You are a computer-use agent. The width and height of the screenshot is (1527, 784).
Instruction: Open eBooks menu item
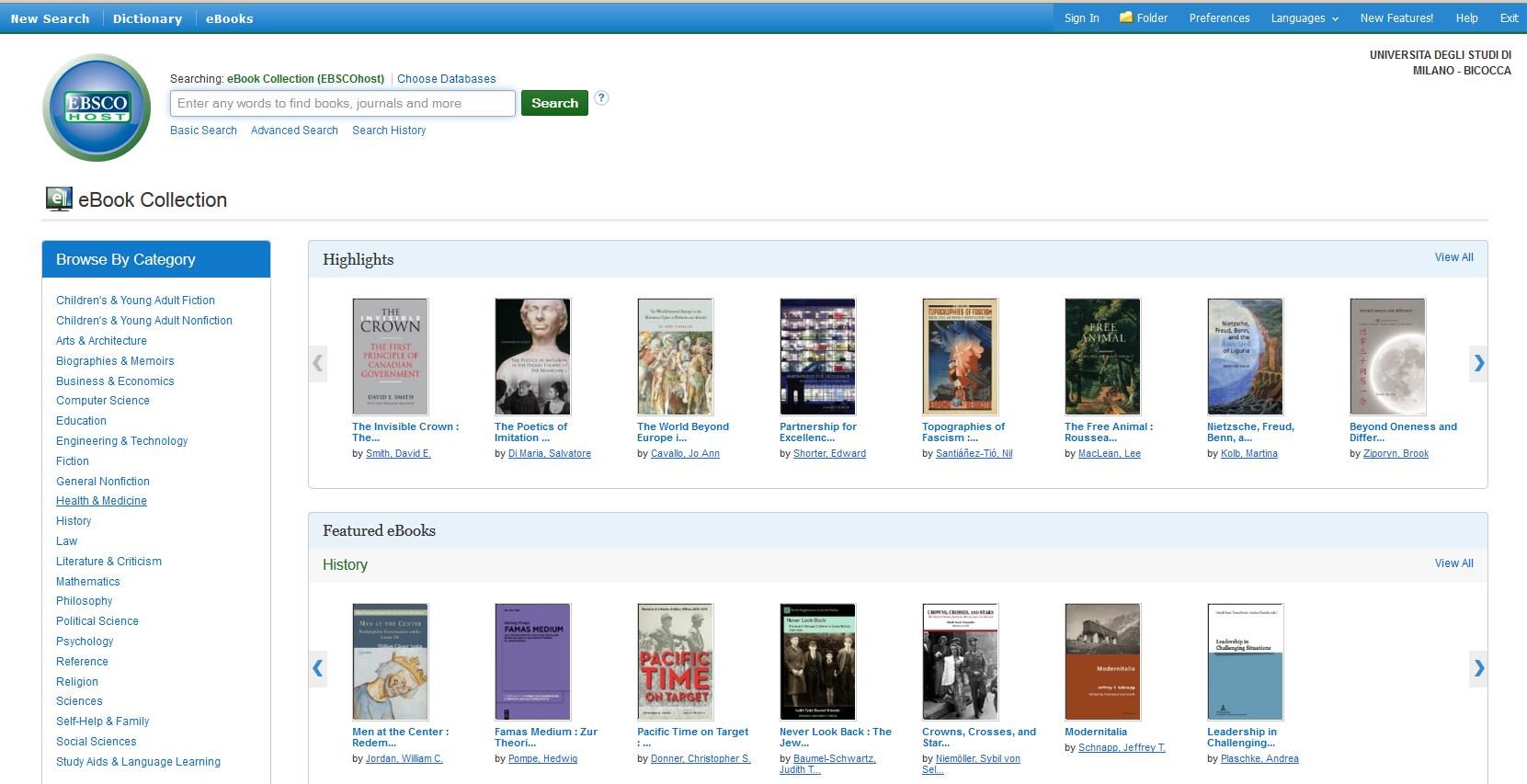[229, 18]
